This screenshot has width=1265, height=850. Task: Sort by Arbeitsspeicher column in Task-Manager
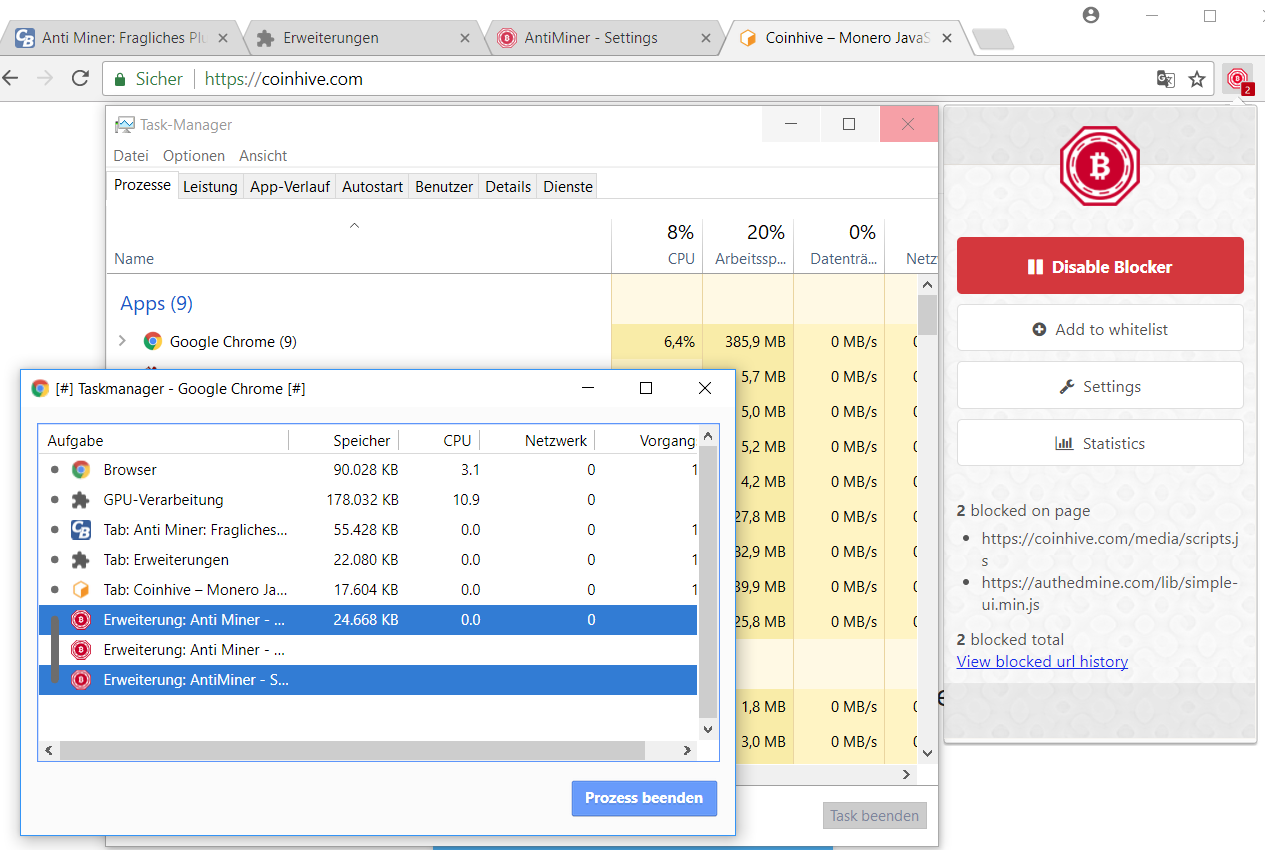click(748, 245)
